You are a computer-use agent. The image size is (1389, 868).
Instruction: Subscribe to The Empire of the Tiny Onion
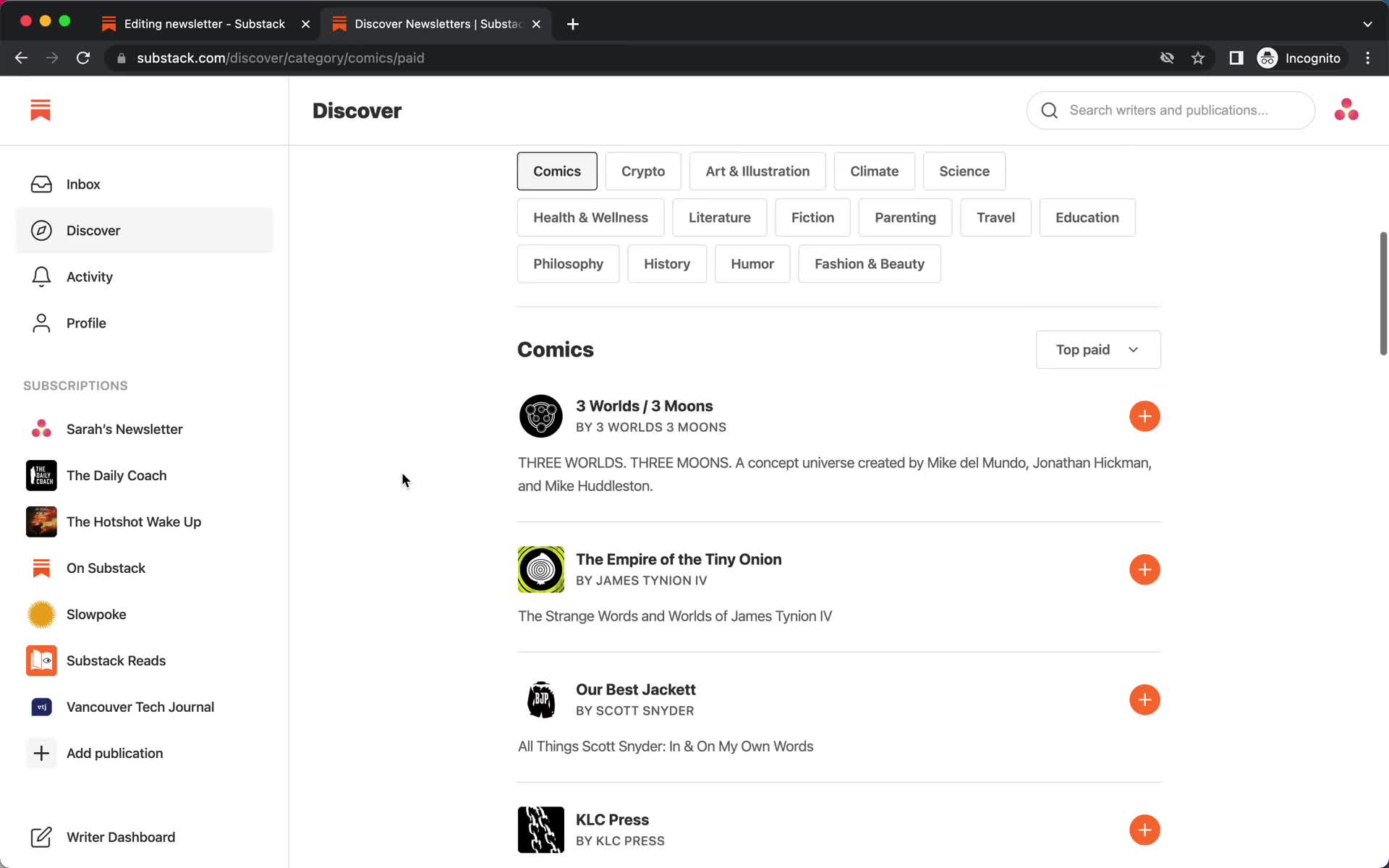click(1144, 569)
